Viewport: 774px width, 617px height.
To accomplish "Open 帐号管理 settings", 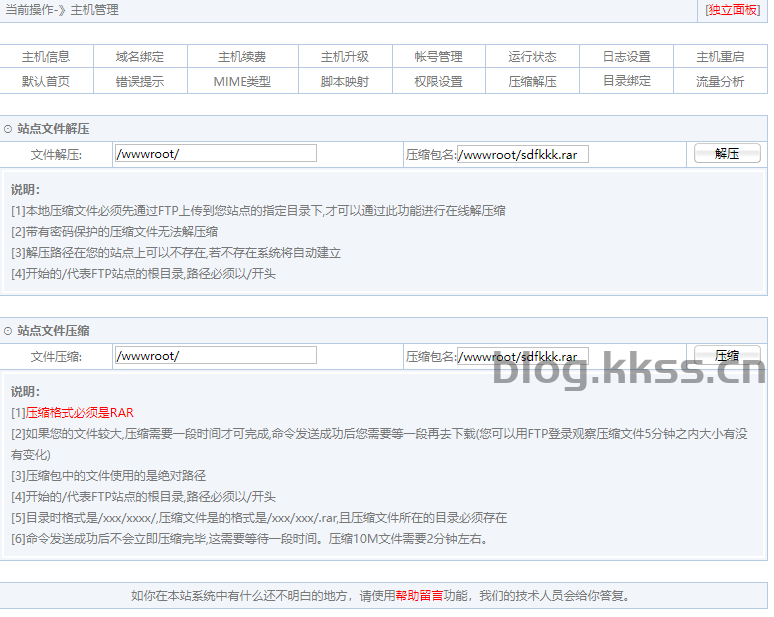I will [439, 57].
